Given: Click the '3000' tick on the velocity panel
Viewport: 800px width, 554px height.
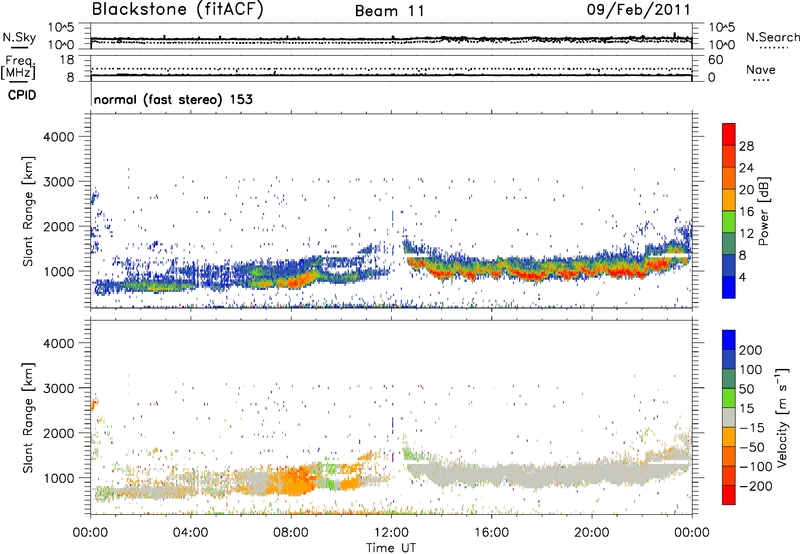Looking at the screenshot, I should pos(58,388).
